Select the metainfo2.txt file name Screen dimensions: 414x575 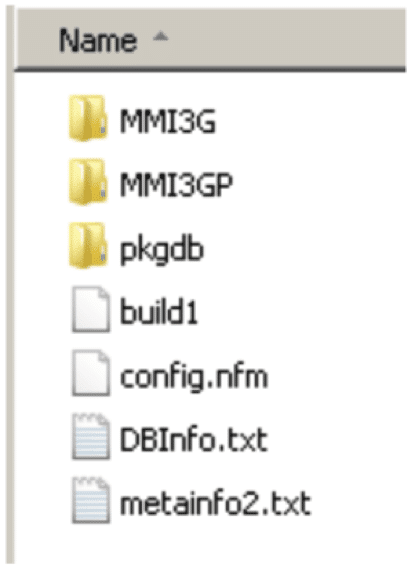(216, 503)
